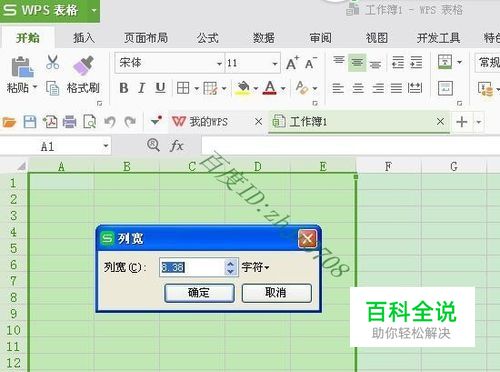Open the 页面布局 ribbon tab
Image resolution: width=500 pixels, height=372 pixels.
tap(146, 38)
